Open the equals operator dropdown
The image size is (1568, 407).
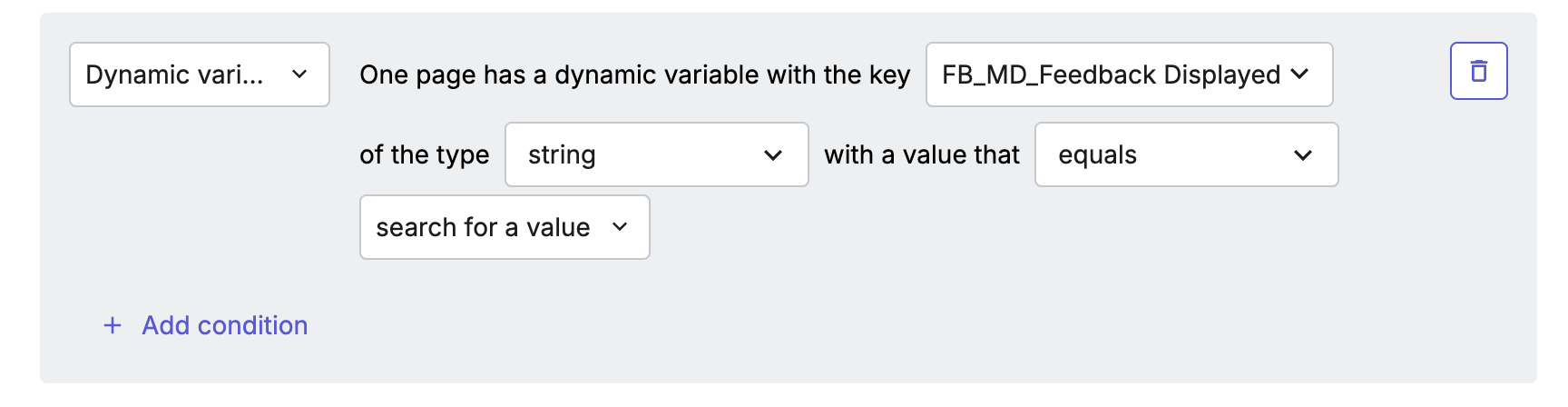click(1187, 154)
